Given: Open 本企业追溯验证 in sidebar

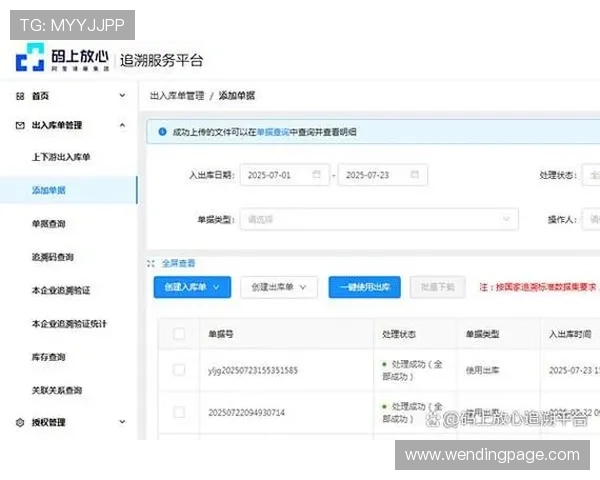Looking at the screenshot, I should pos(61,291).
